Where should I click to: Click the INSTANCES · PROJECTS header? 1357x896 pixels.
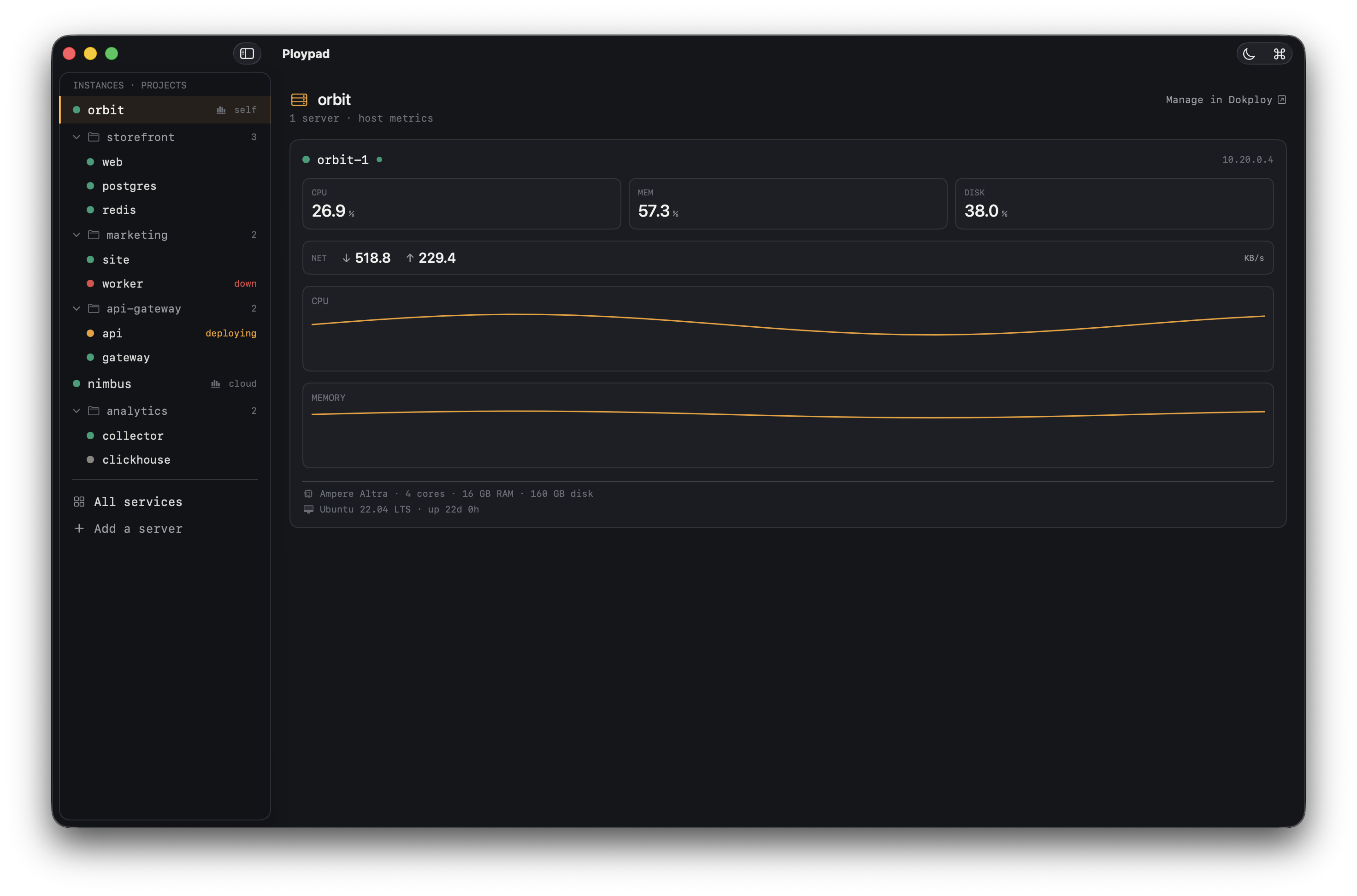130,85
